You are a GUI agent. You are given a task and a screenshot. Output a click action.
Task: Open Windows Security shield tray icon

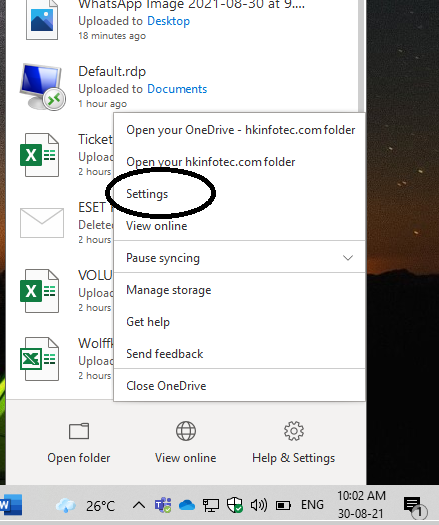click(234, 505)
